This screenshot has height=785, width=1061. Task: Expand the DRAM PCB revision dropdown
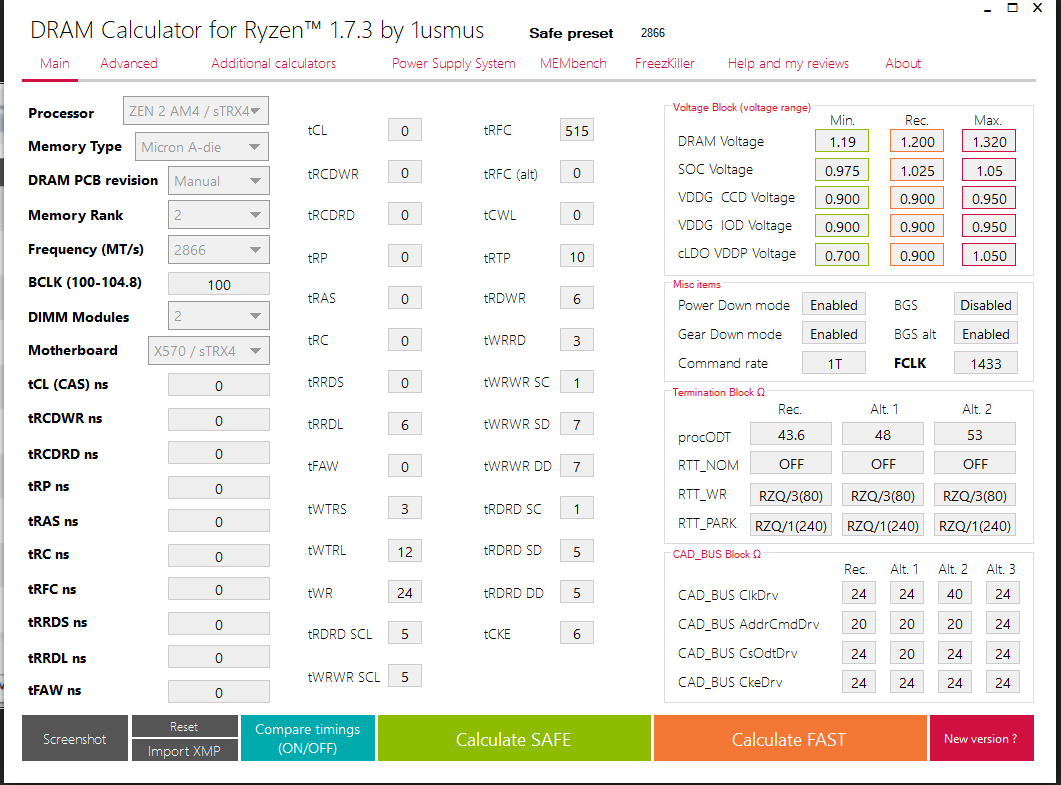pos(219,181)
